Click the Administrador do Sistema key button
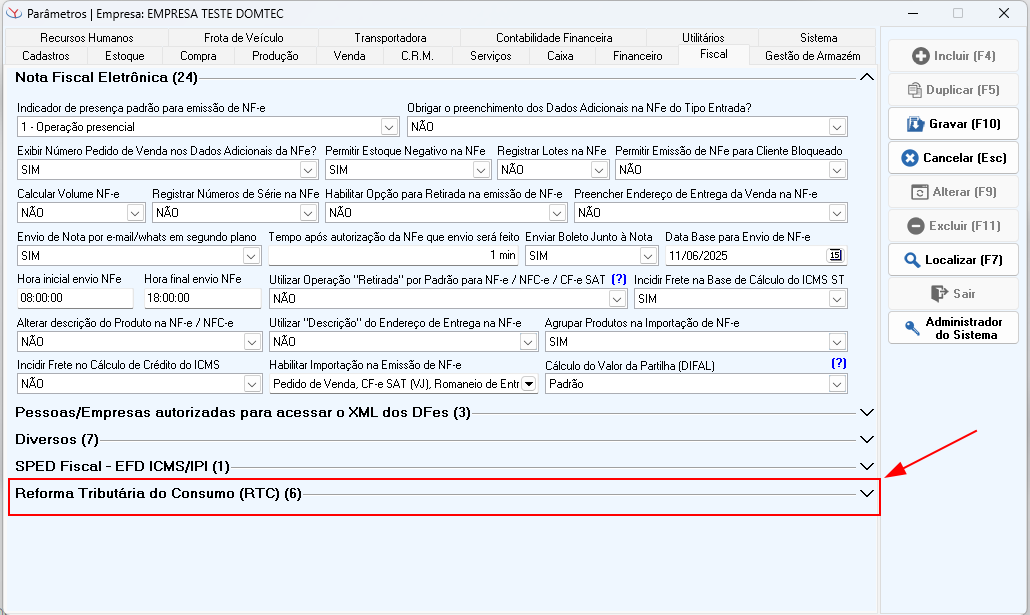The width and height of the screenshot is (1030, 615). tap(953, 328)
